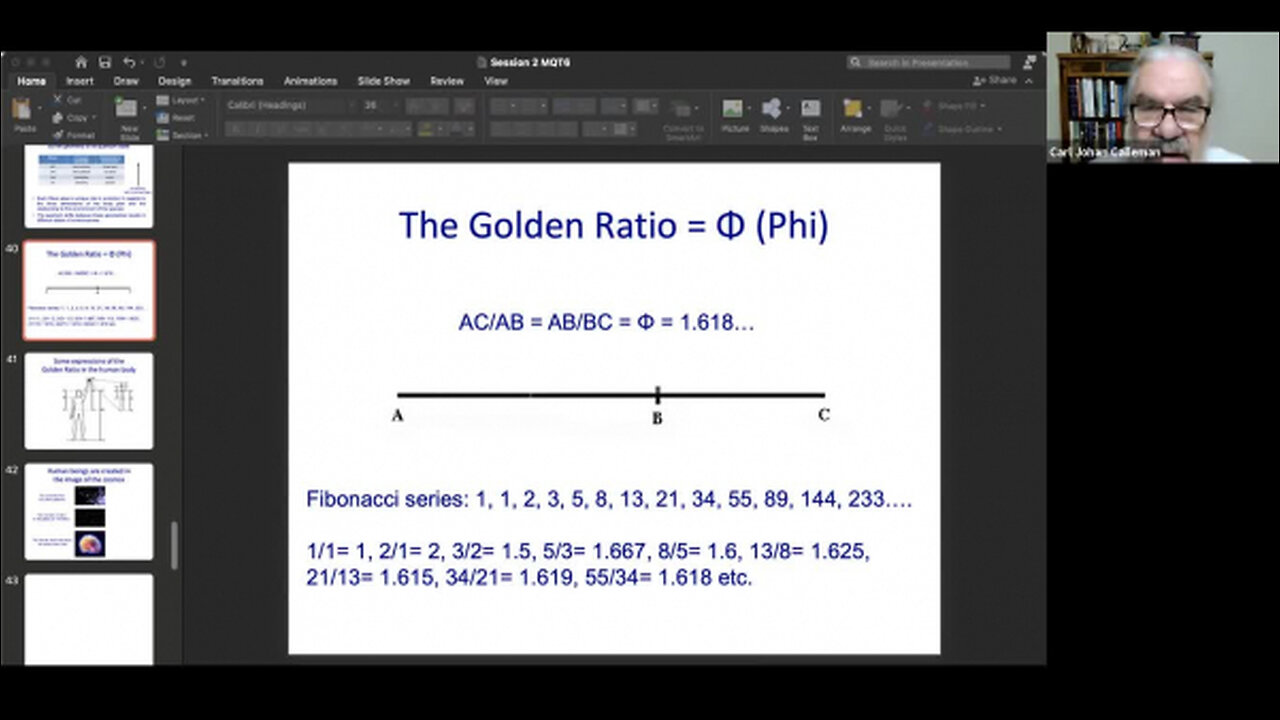1280x720 pixels.
Task: Click Convert to SmartArt
Action: [684, 120]
